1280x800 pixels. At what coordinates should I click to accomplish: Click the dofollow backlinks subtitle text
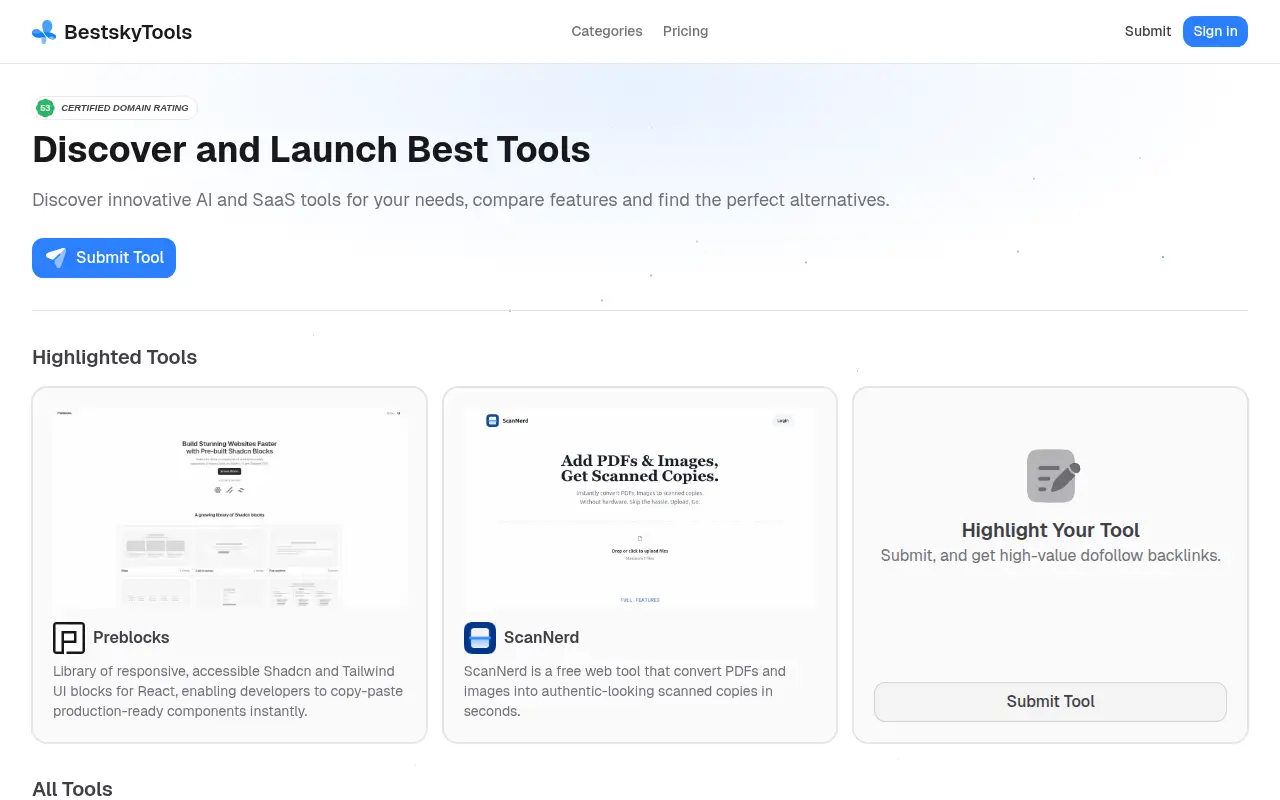coord(1050,555)
